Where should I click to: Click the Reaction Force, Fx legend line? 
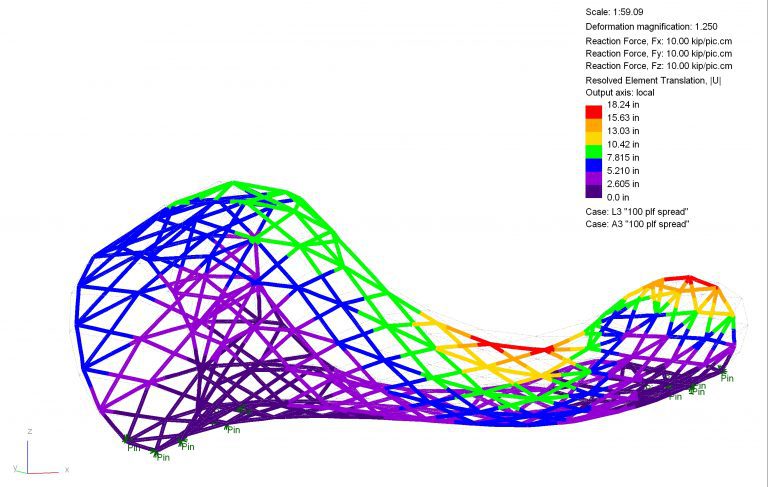658,40
